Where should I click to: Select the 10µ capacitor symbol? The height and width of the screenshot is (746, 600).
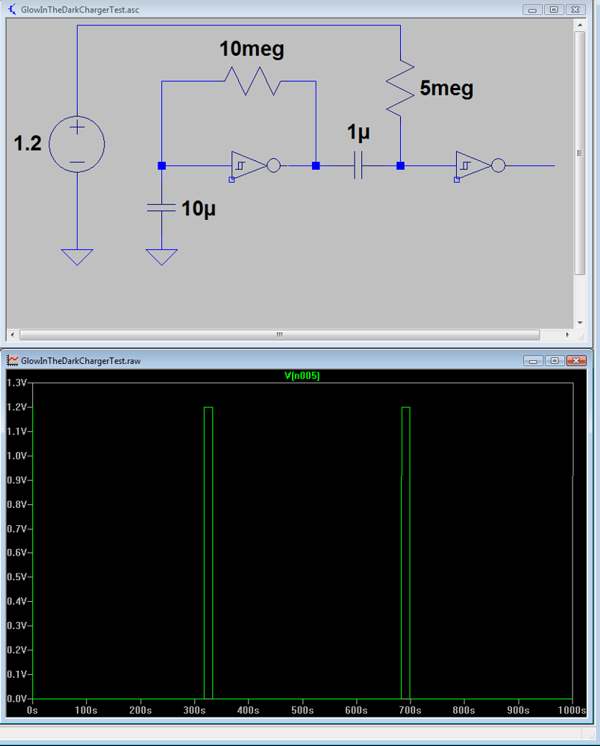pos(161,208)
